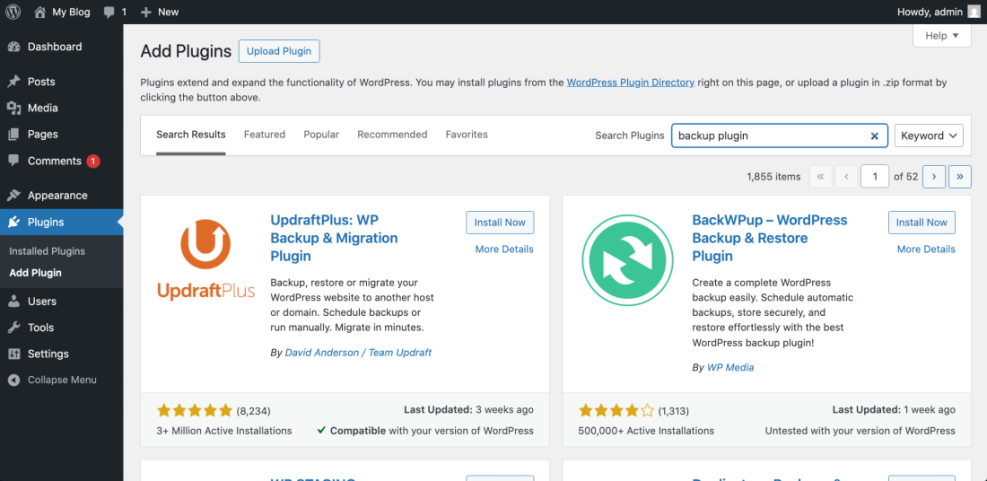This screenshot has height=481, width=987.
Task: Clear the search field with X icon
Action: (x=874, y=135)
